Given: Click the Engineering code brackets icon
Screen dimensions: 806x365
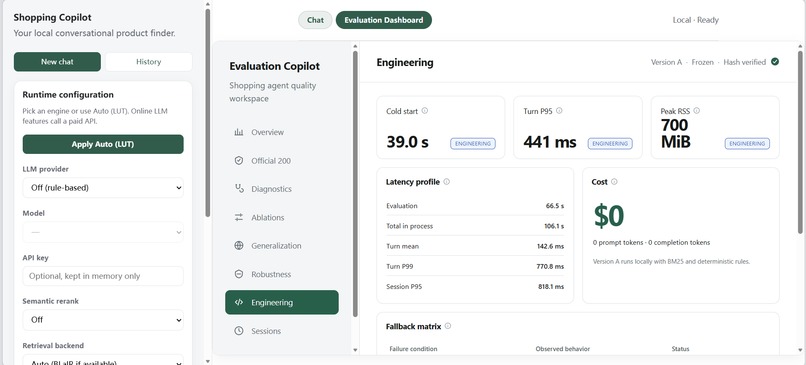Looking at the screenshot, I should (x=239, y=302).
